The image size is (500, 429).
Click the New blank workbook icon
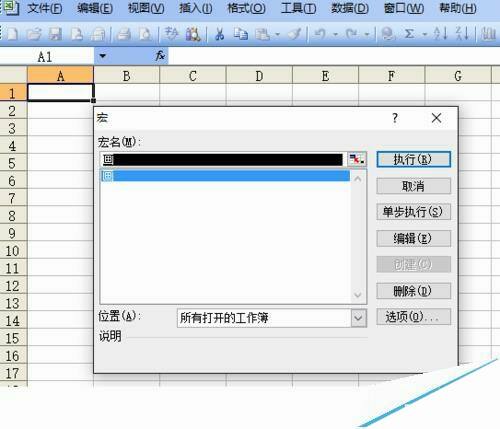13,34
